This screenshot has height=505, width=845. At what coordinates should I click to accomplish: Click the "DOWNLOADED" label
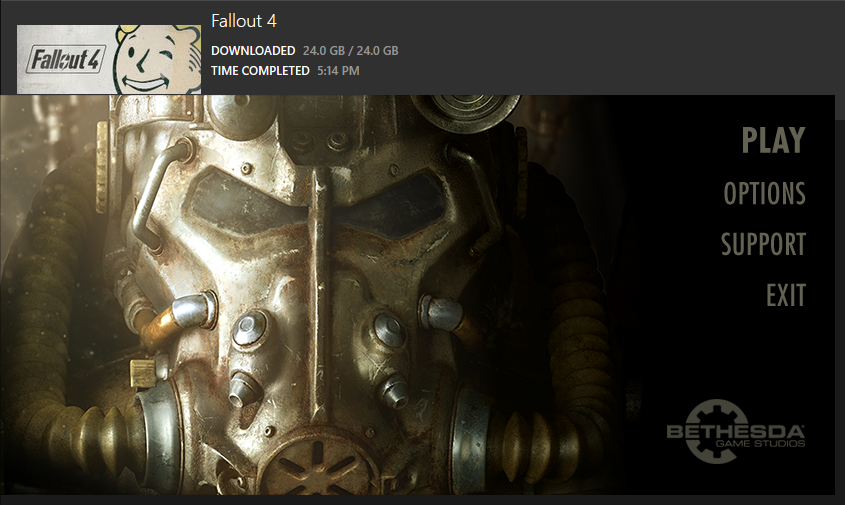tap(253, 51)
